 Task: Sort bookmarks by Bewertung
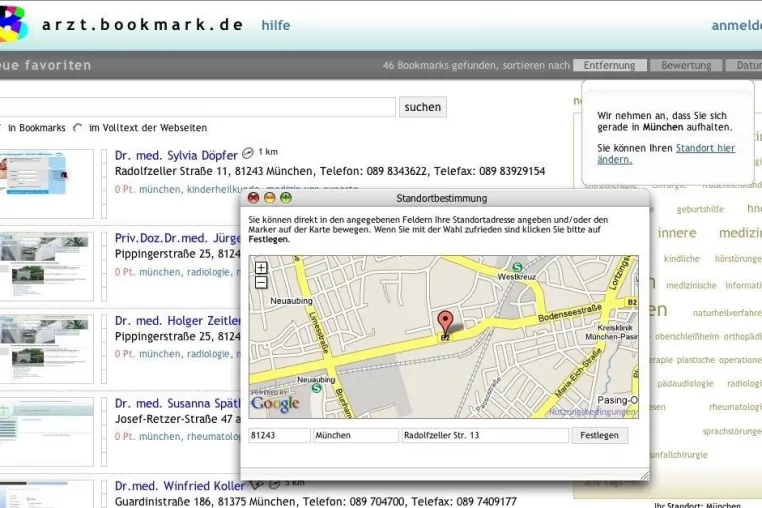point(686,65)
